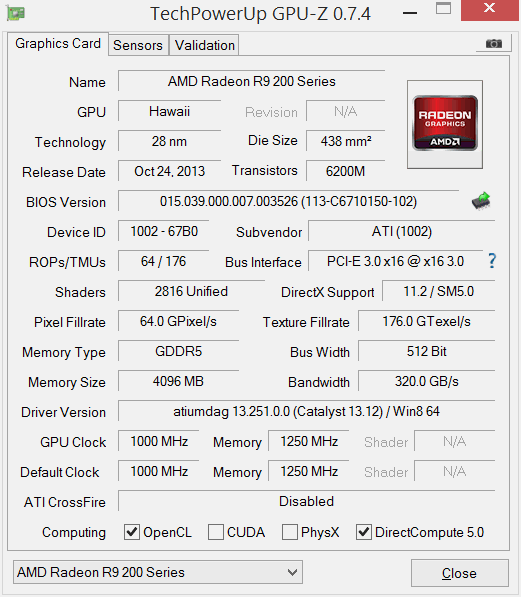Toggle the OpenCL checkbox
Image resolution: width=521 pixels, height=597 pixels.
coord(132,532)
